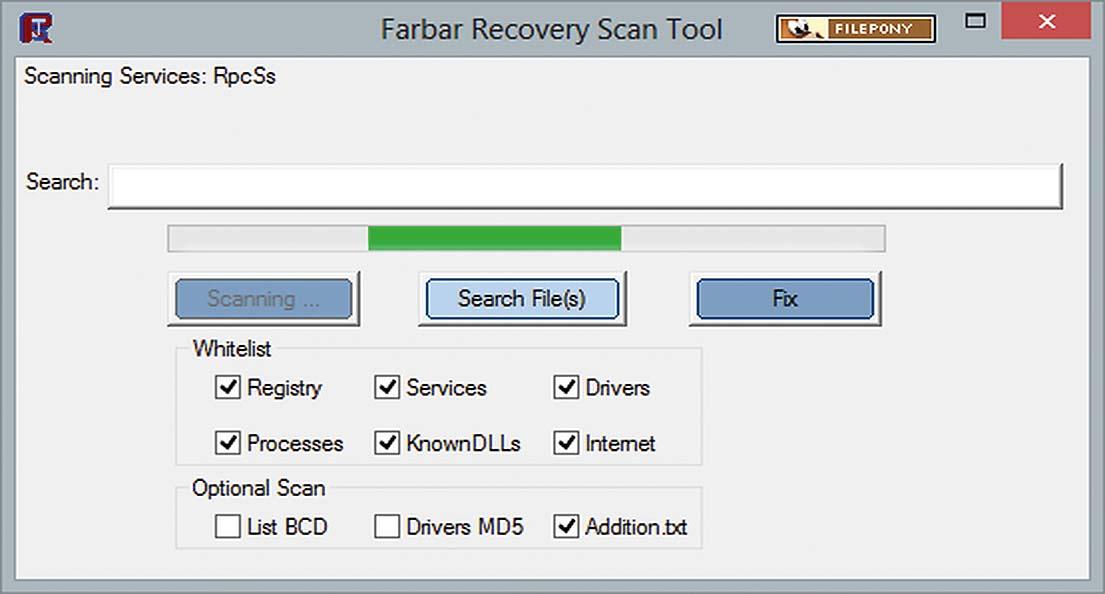The height and width of the screenshot is (594, 1105).
Task: Enable the List BCD optional scan
Action: tap(228, 526)
